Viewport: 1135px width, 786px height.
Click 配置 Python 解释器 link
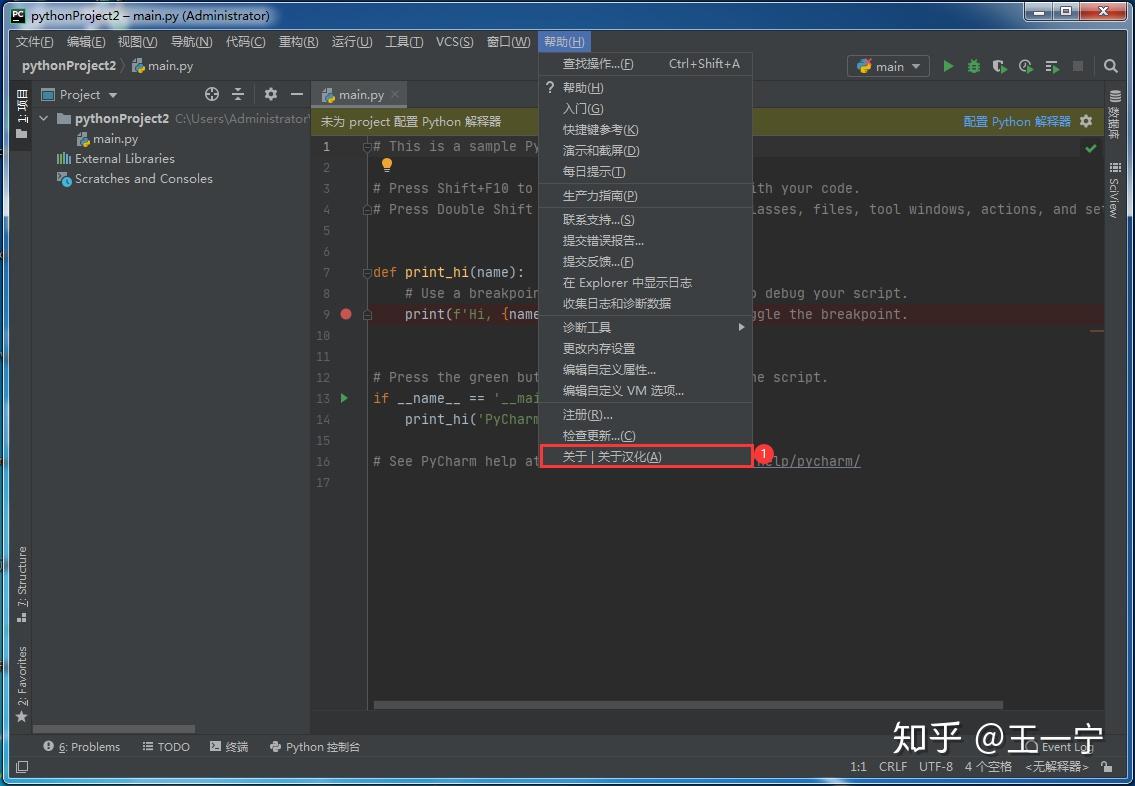click(x=1016, y=122)
